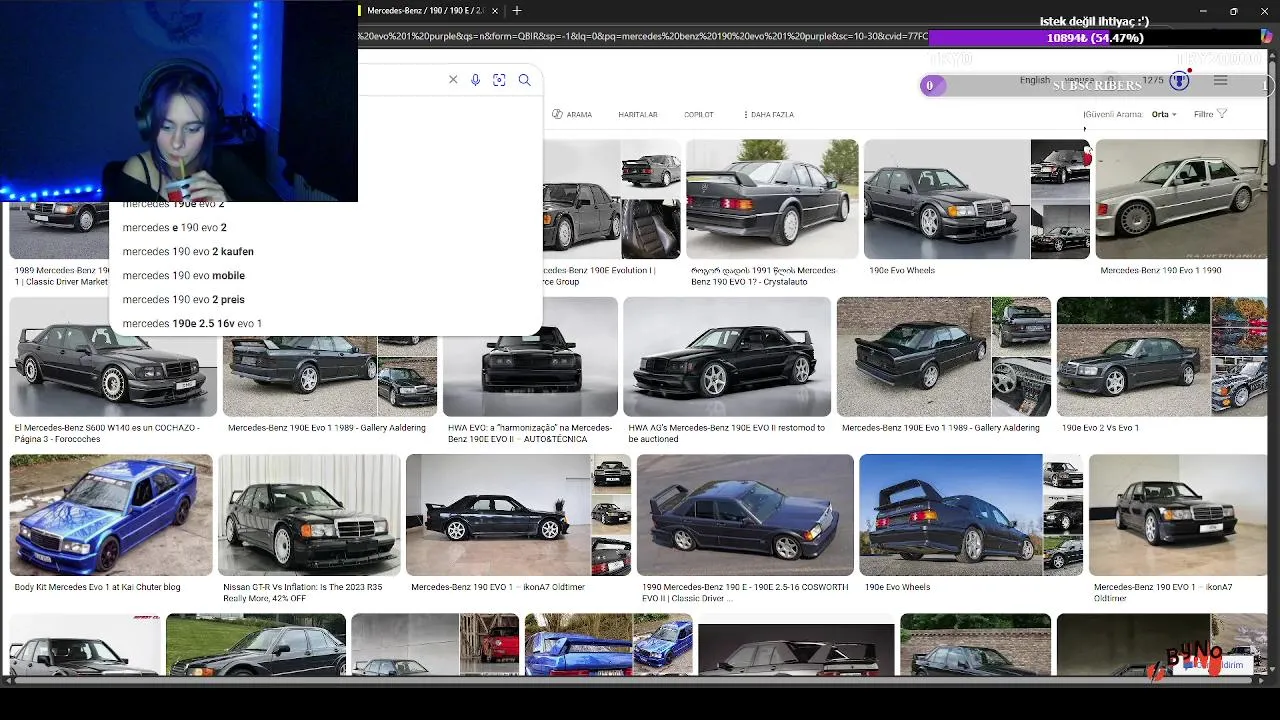This screenshot has width=1280, height=720.
Task: Click 'Nissan GT-R Vs Inflation' caption link
Action: 302,592
